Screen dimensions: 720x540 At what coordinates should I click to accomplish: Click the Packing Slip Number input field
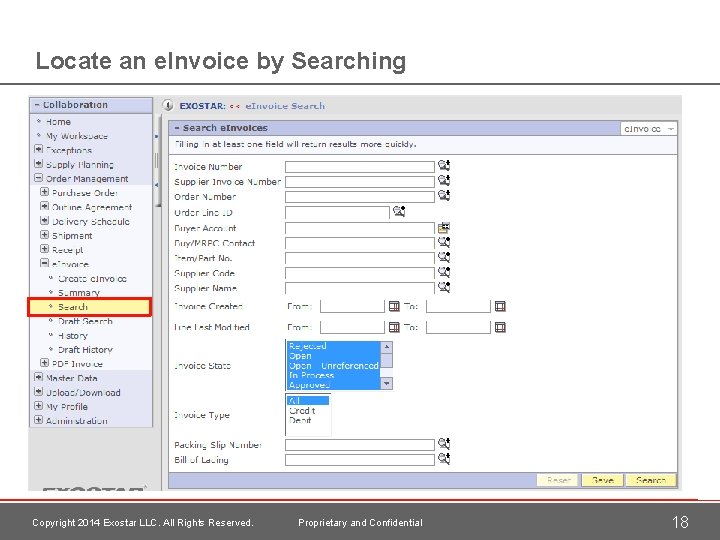360,444
